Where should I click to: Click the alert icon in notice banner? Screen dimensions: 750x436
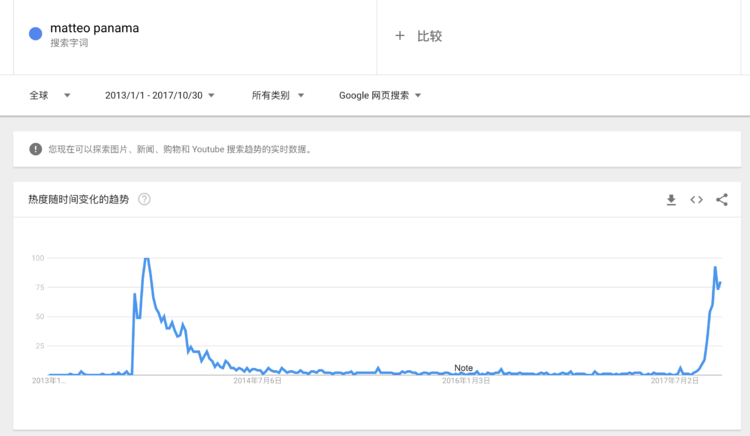[36, 149]
